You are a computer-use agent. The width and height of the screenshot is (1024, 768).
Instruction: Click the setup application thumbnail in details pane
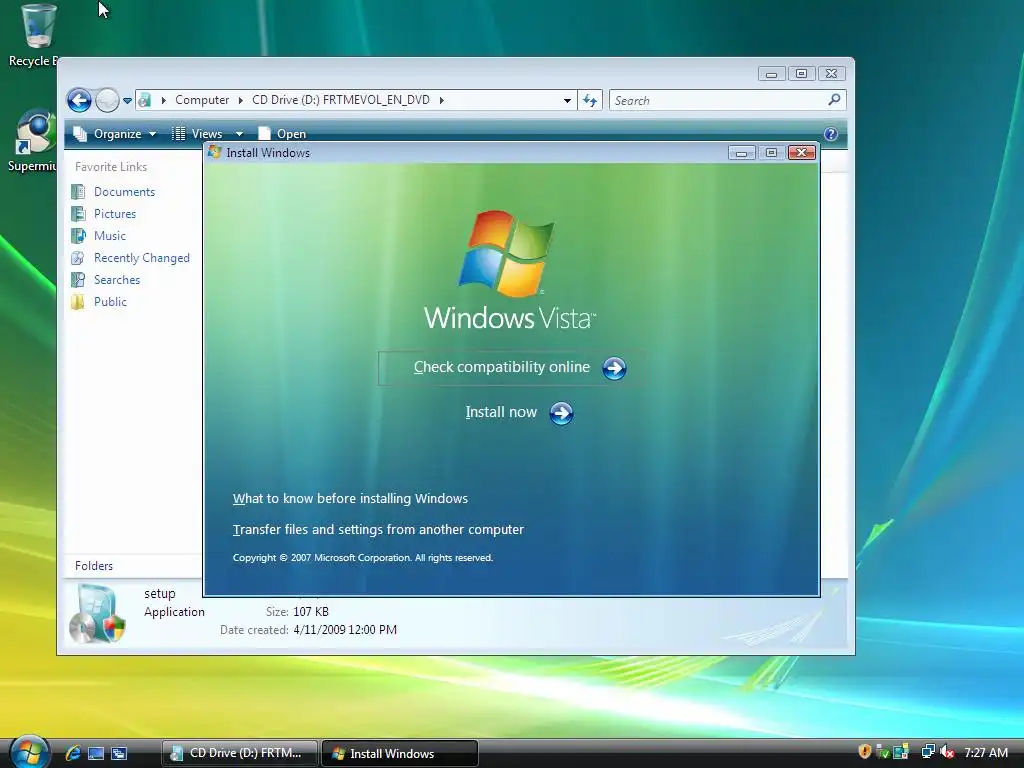click(97, 613)
